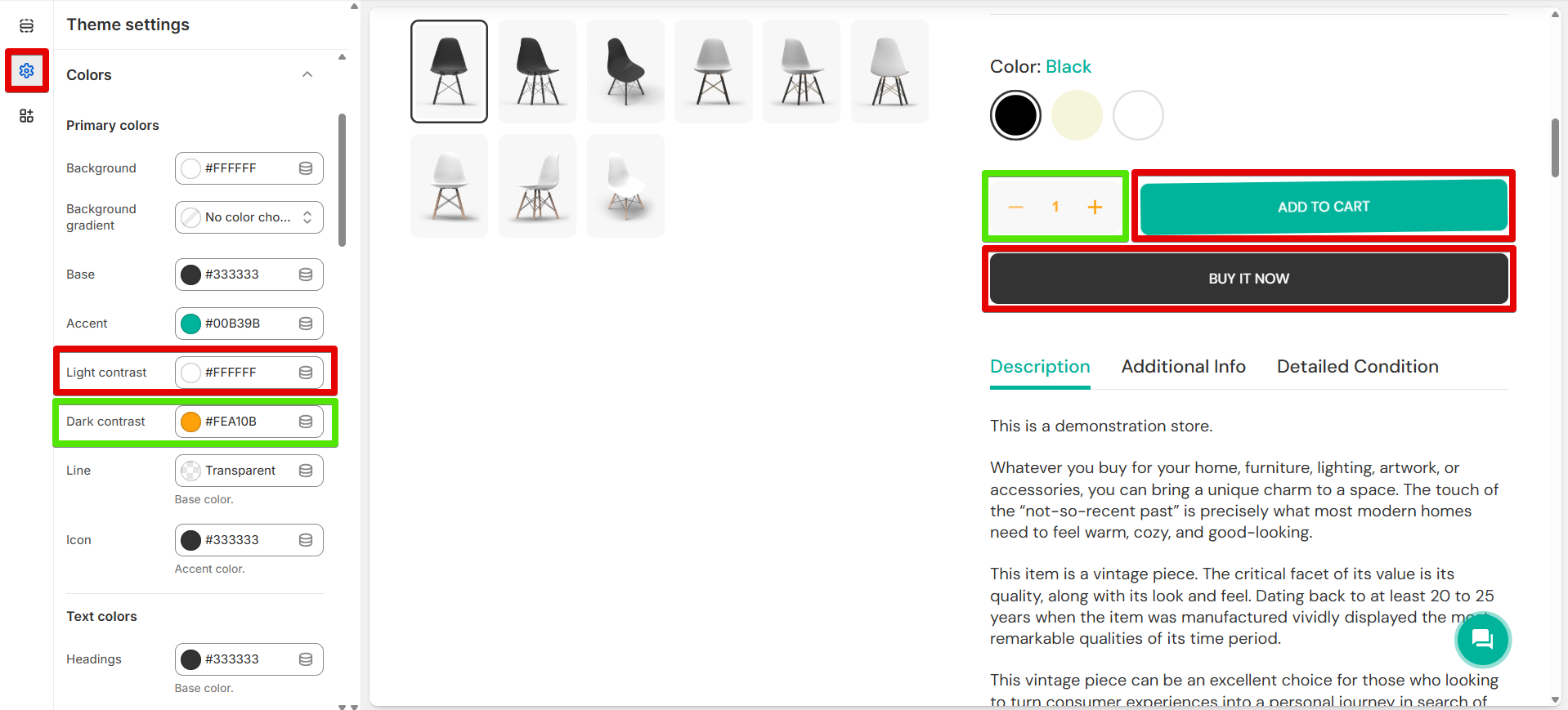This screenshot has height=710, width=1568.
Task: Open the Accent color swatch #00B39B
Action: pos(191,324)
